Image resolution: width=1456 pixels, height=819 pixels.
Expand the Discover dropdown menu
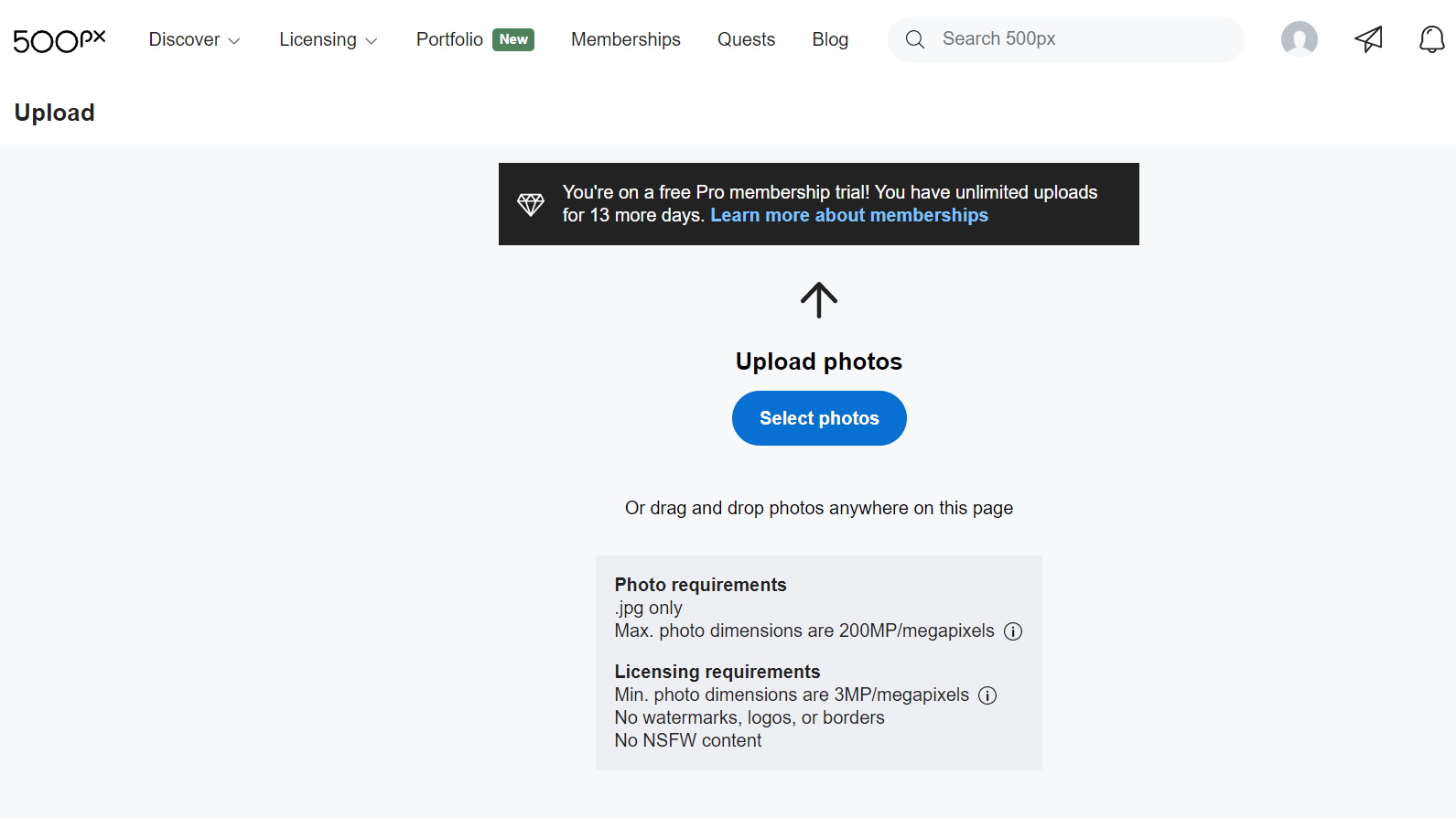click(x=194, y=39)
